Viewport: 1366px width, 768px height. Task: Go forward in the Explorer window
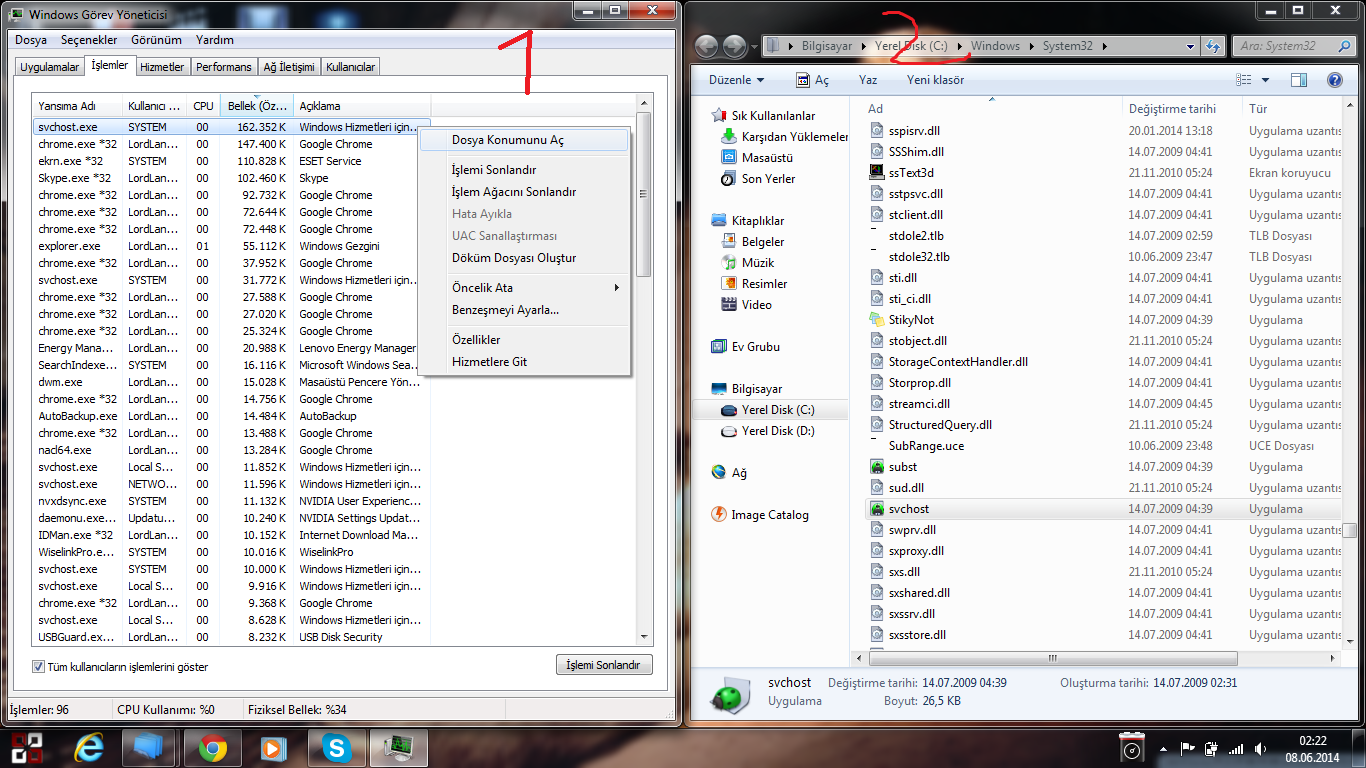click(734, 46)
